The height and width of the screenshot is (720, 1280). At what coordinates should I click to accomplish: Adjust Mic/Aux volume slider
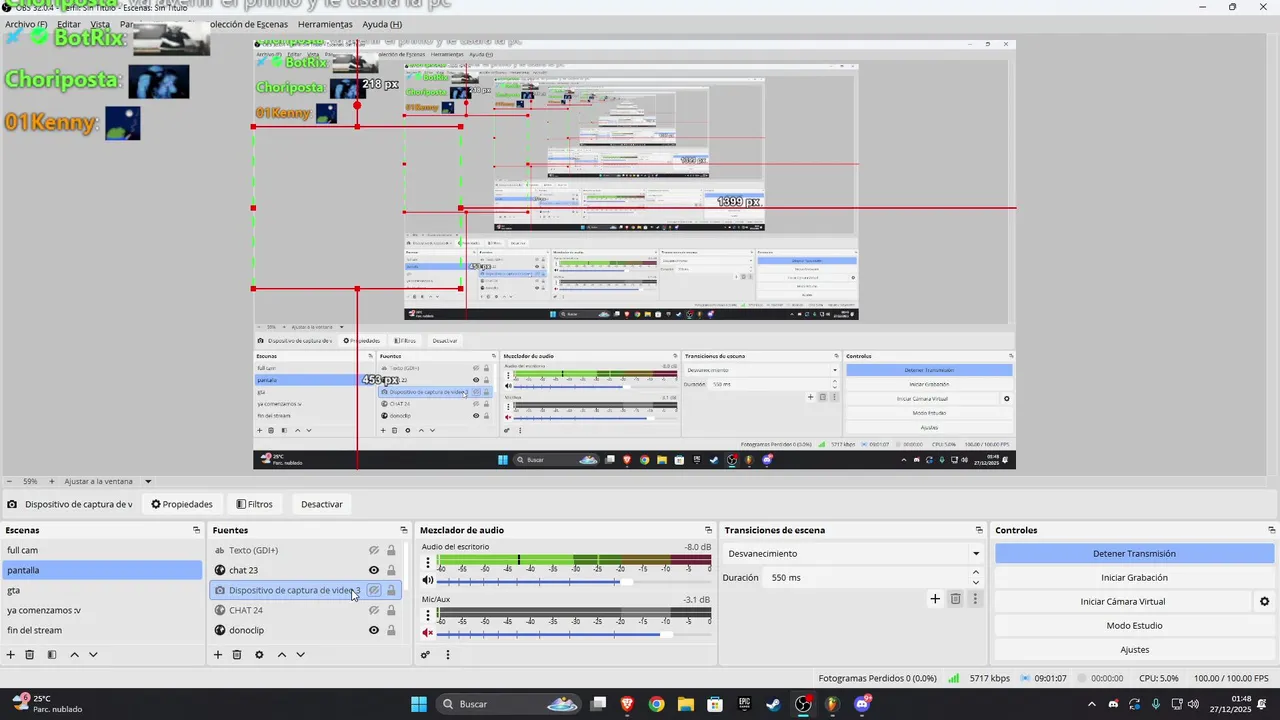coord(574,633)
